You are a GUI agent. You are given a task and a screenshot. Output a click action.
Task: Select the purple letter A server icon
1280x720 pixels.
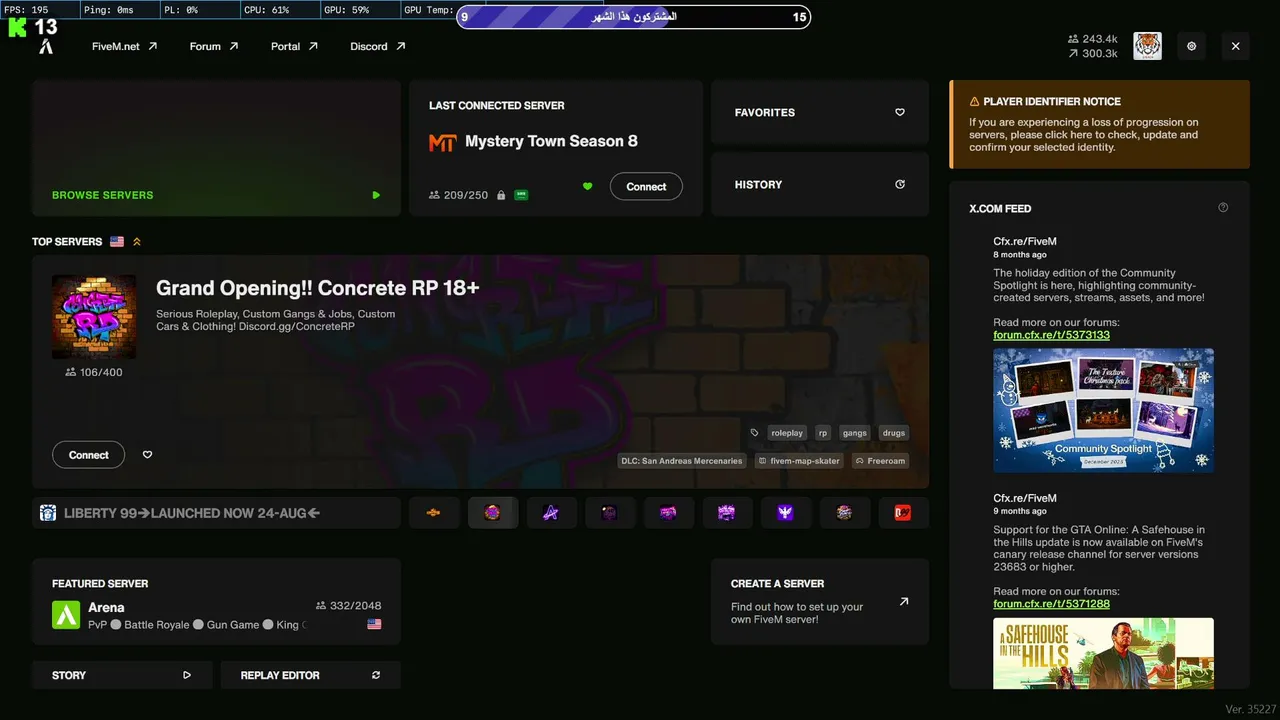coord(551,513)
